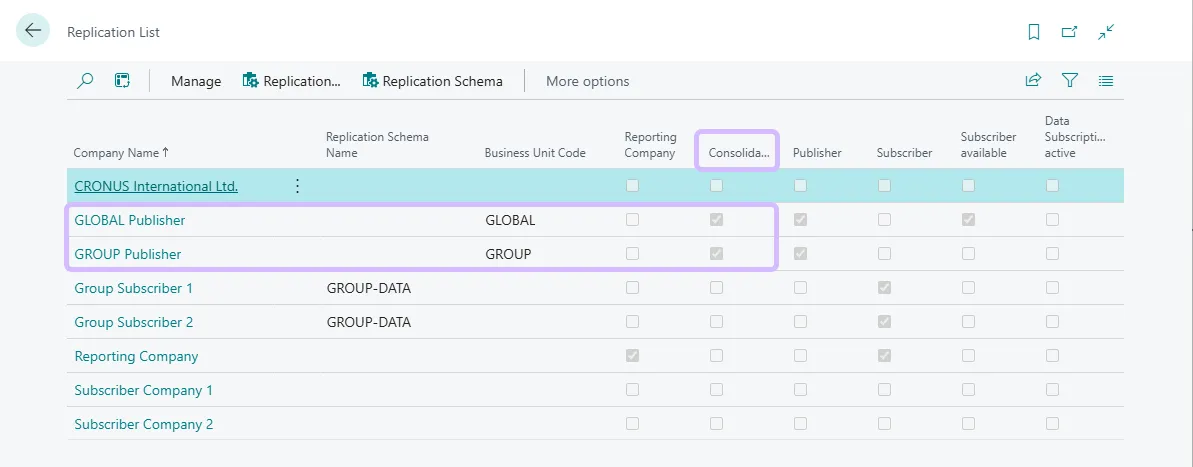The width and height of the screenshot is (1193, 467).
Task: Open Group Subscriber 2 link
Action: (x=134, y=322)
